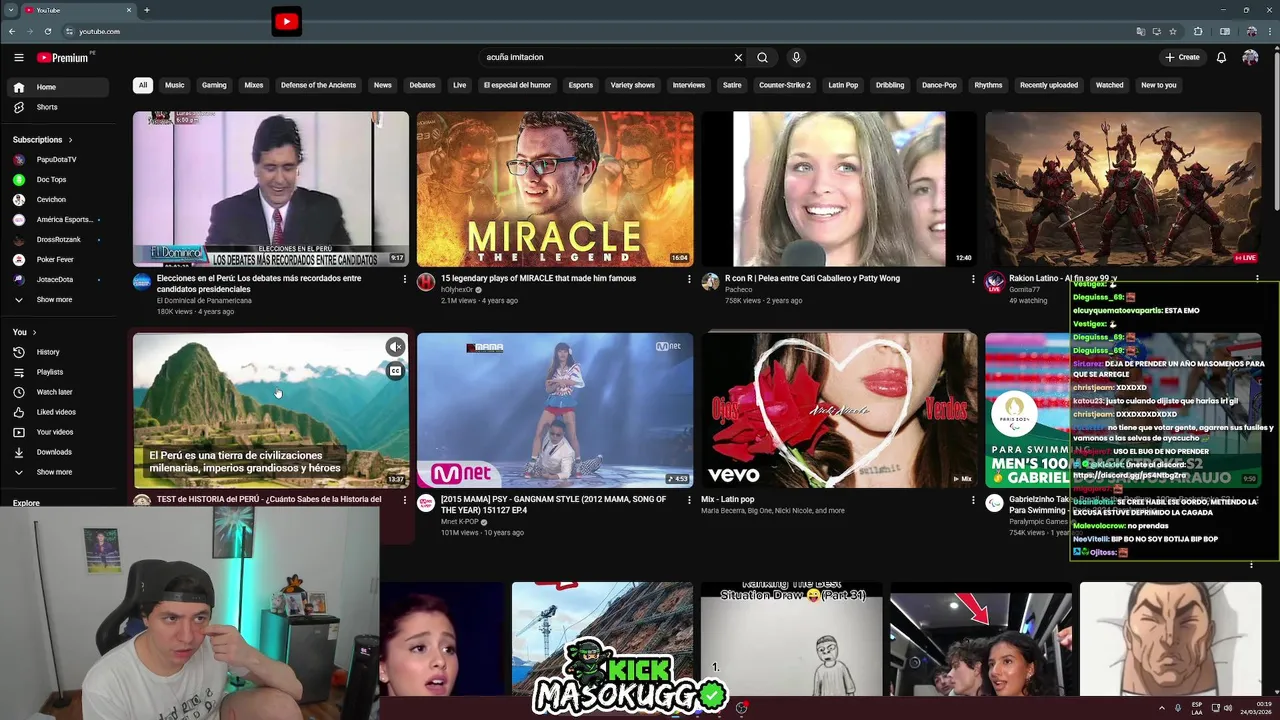The width and height of the screenshot is (1280, 720).
Task: Open El Dominical de Panamericana channel
Action: click(204, 300)
